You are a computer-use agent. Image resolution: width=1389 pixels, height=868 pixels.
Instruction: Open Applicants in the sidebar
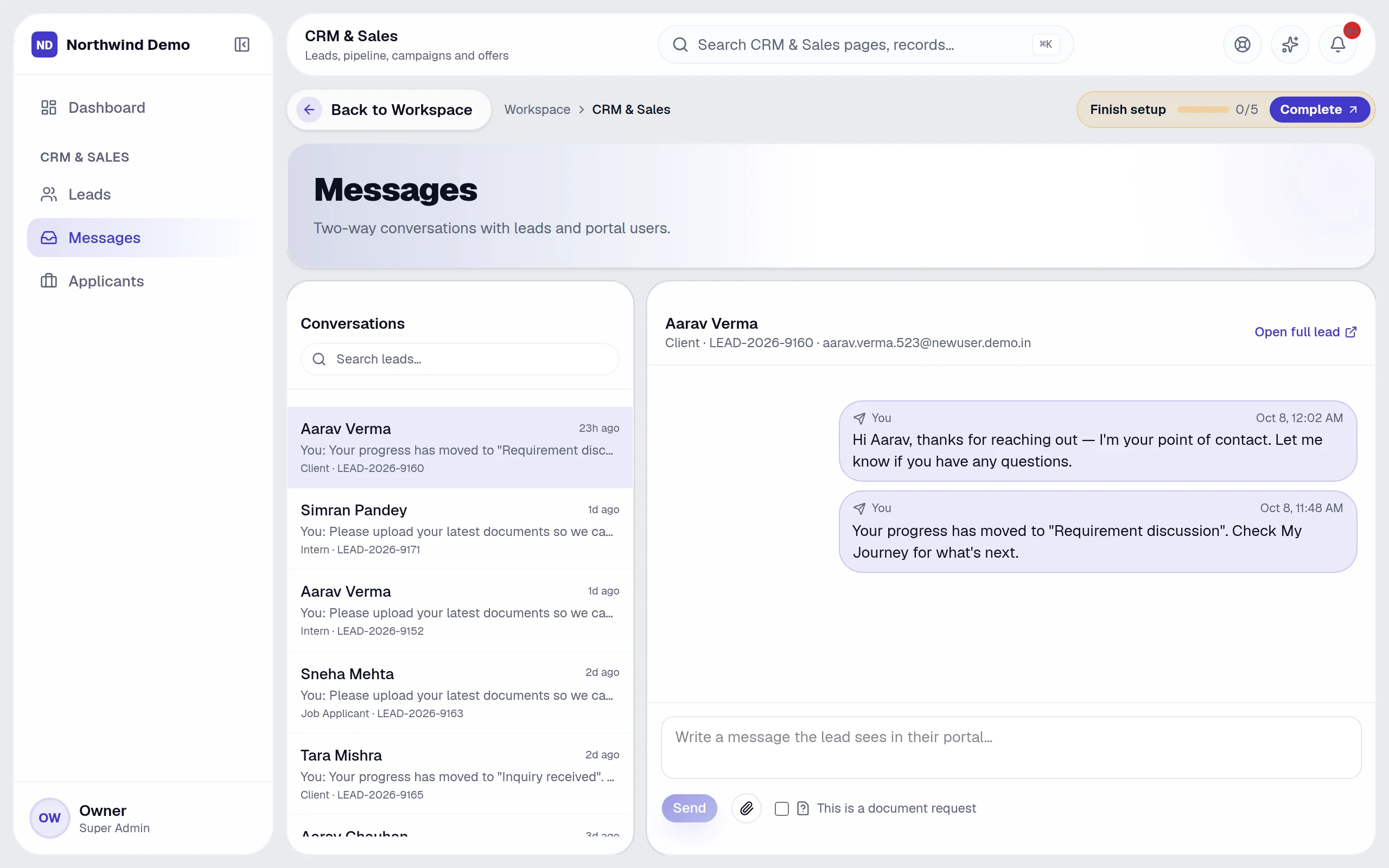pos(143,282)
